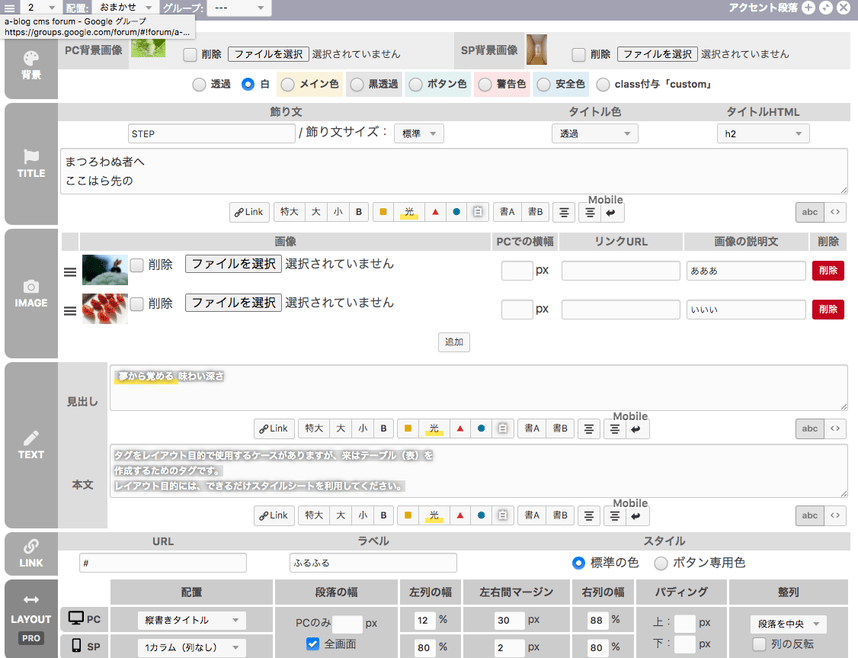The width and height of the screenshot is (858, 658).
Task: Click the center-align icon in the 見出し toolbar
Action: click(x=589, y=429)
